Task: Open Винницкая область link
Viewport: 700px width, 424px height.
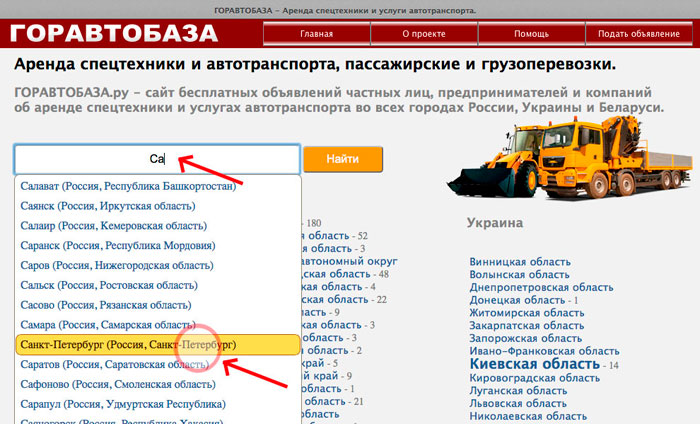Action: point(520,262)
